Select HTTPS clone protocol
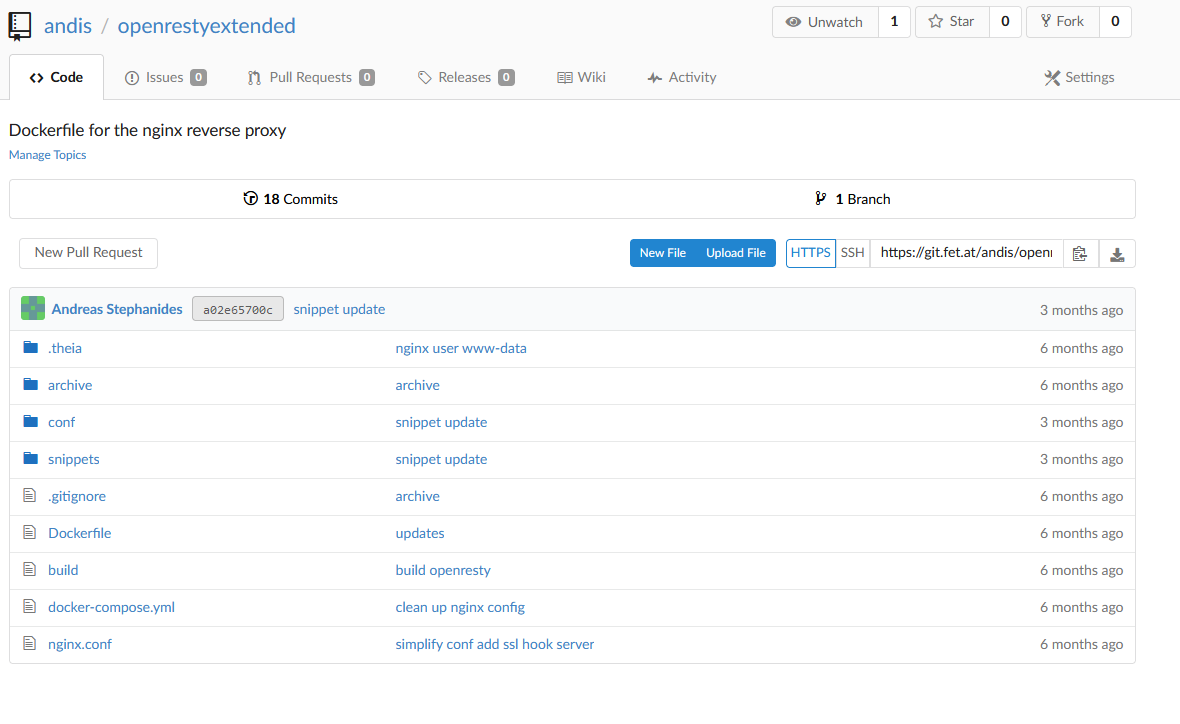 click(810, 253)
